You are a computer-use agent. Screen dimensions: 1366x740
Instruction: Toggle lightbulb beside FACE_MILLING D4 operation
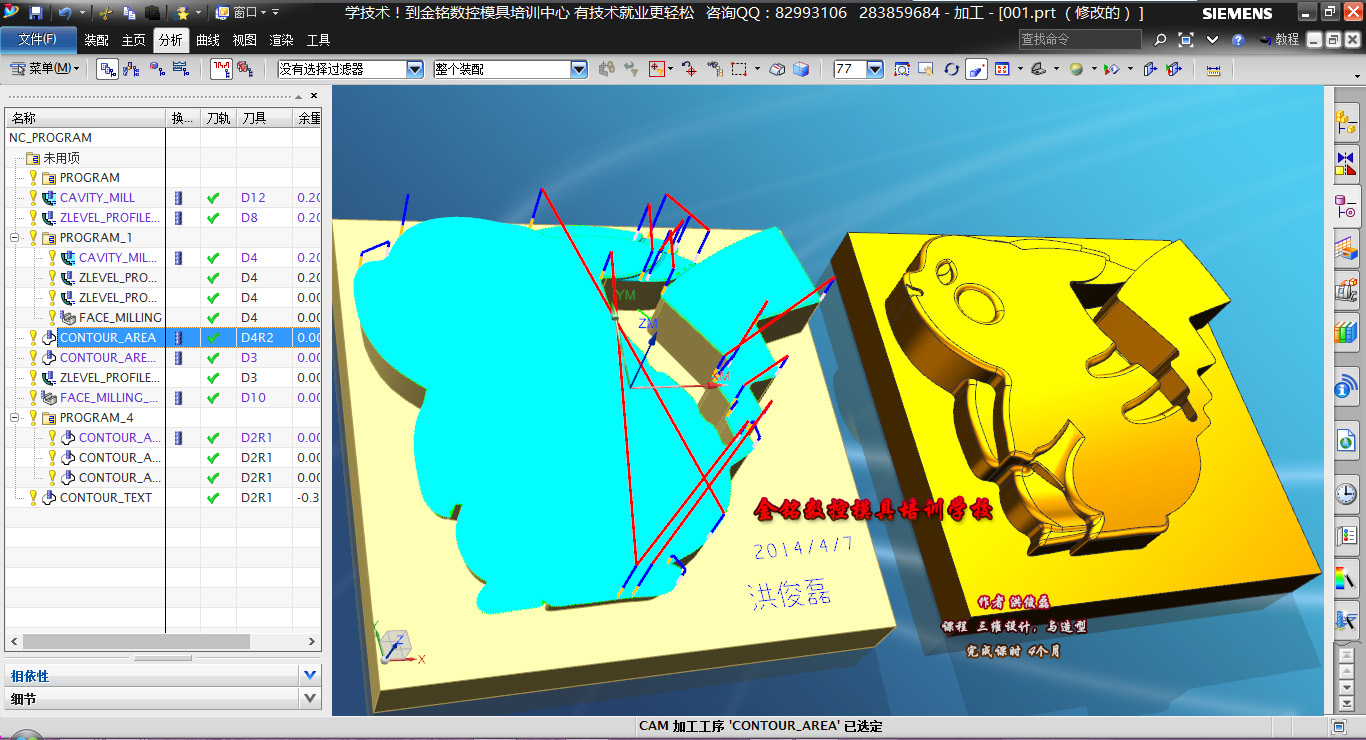[52, 318]
